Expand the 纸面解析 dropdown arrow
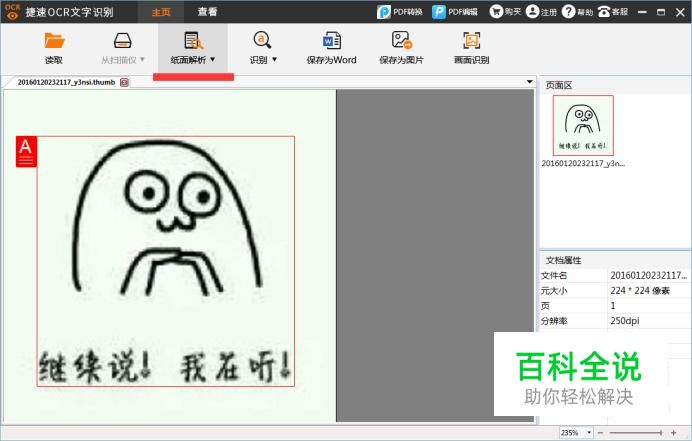 (213, 59)
